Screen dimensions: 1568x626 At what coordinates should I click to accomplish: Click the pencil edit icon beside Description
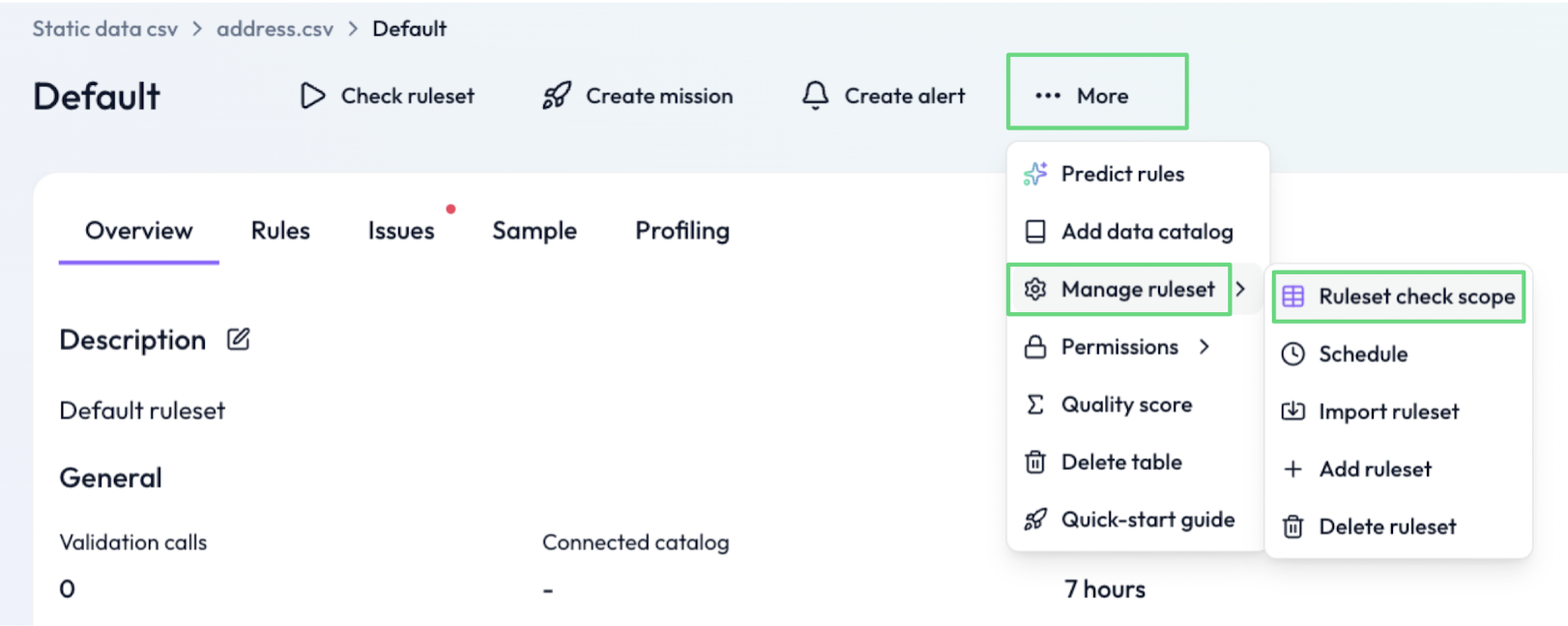click(238, 339)
